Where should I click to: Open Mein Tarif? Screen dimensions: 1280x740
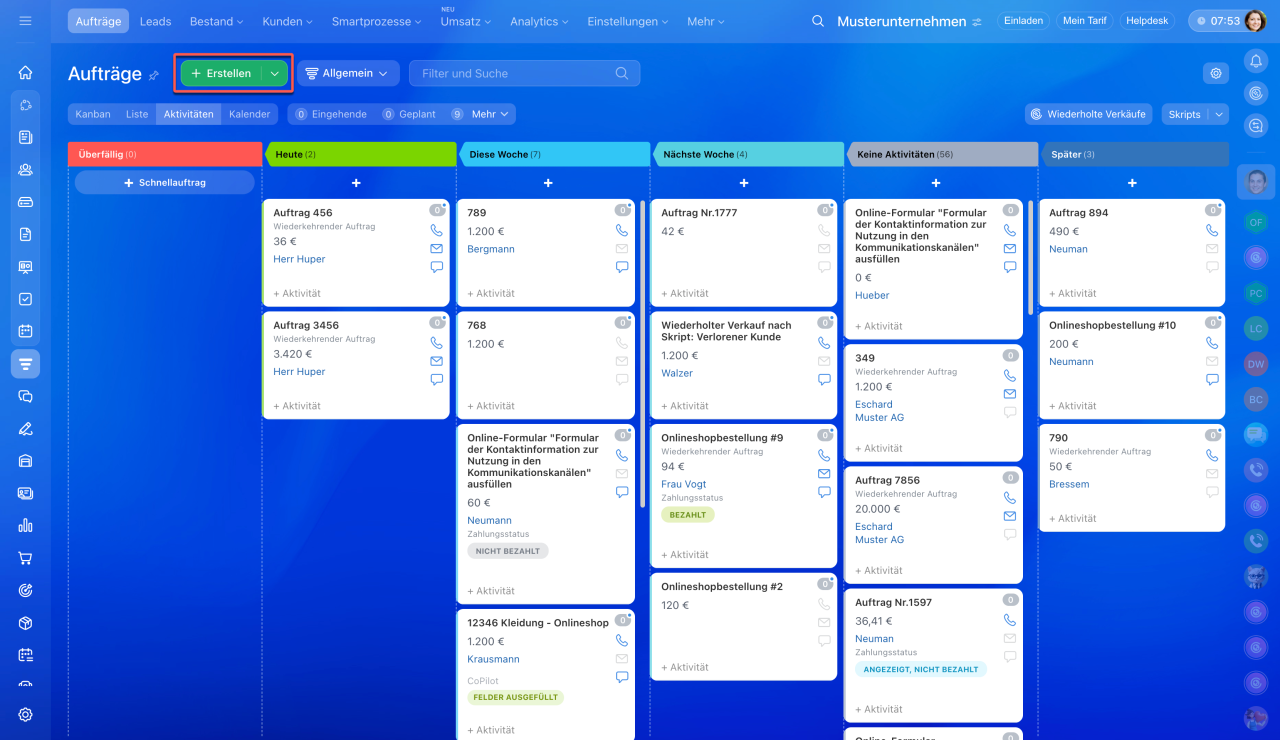click(x=1085, y=21)
